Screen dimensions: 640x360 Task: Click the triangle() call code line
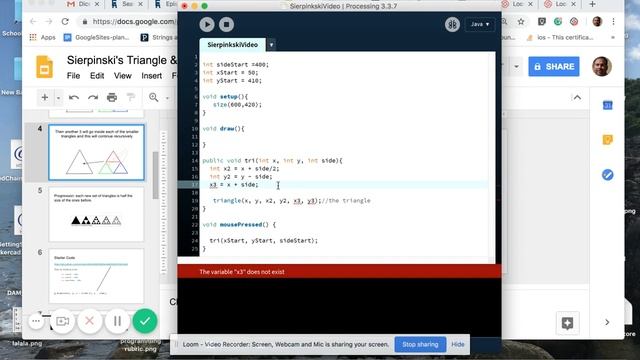pyautogui.click(x=291, y=201)
